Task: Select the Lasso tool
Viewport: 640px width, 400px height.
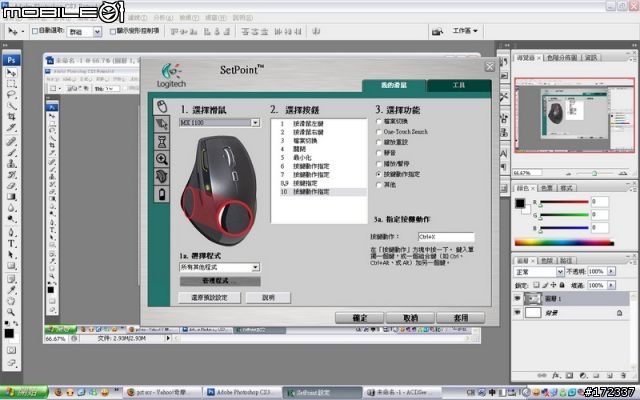Action: pos(11,95)
